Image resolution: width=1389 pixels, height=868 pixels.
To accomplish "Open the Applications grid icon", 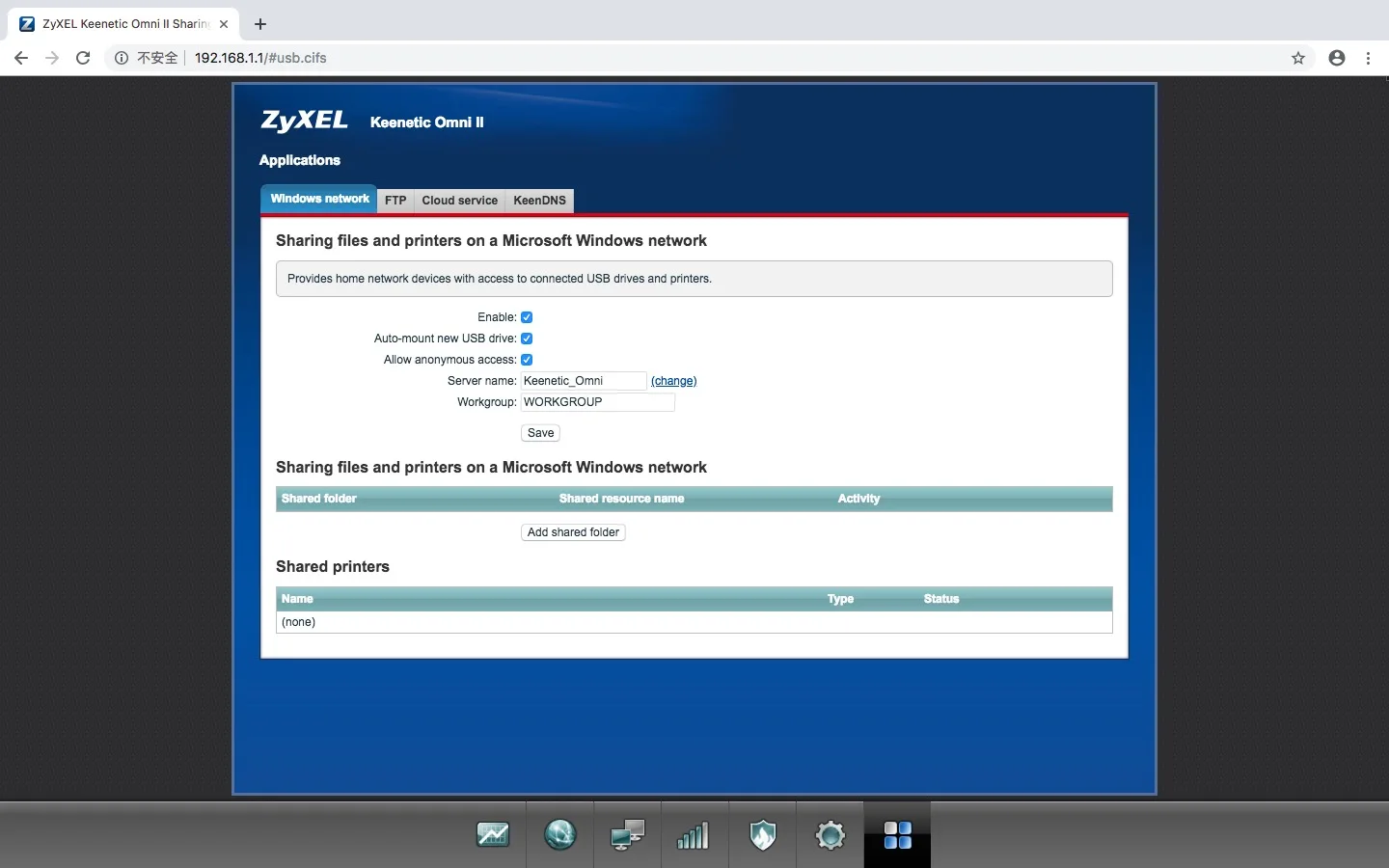I will click(x=897, y=834).
